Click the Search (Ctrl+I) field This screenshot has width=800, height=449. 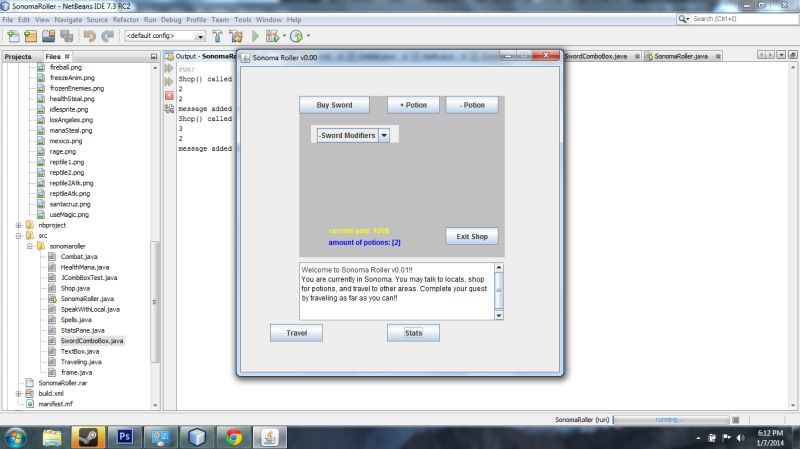coord(743,19)
